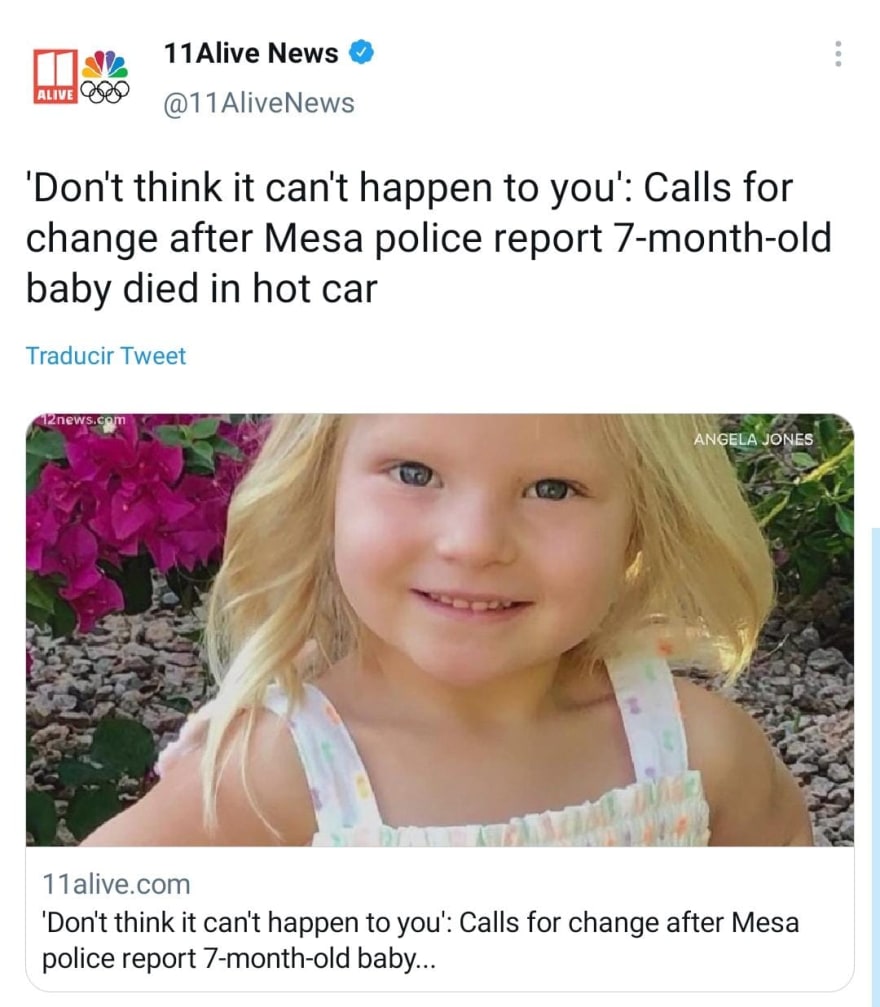880x1007 pixels.
Task: Click the tweet headline text
Action: (x=428, y=238)
